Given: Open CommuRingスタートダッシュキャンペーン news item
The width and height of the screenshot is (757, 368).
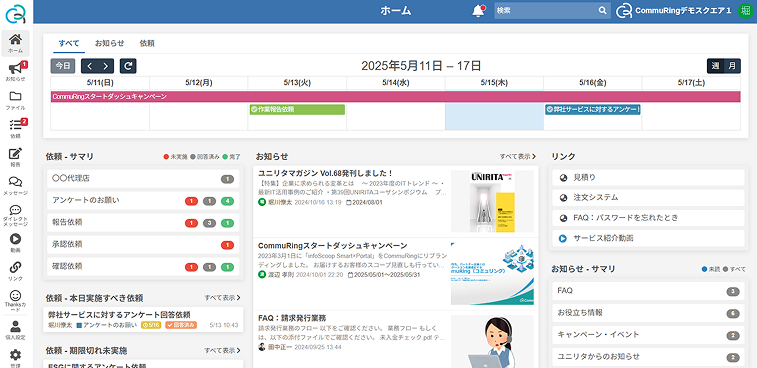Looking at the screenshot, I should 333,245.
